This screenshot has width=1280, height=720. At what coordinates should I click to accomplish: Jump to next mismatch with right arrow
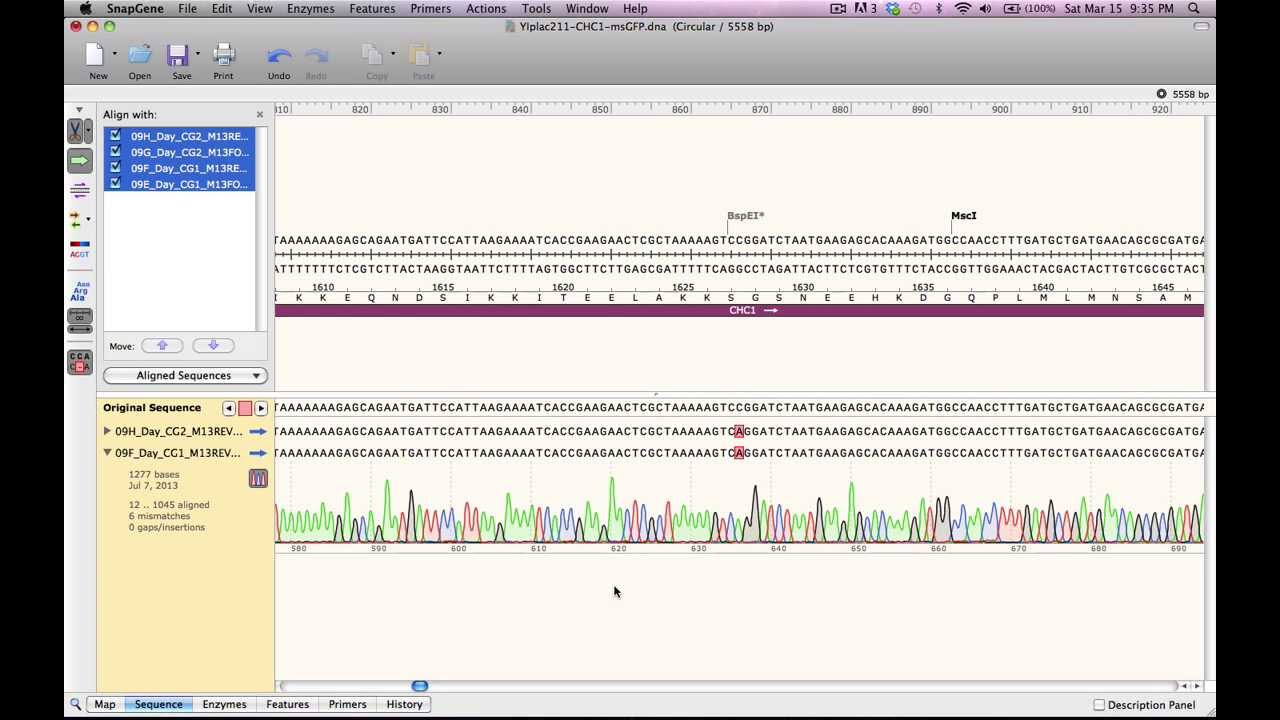click(x=261, y=408)
